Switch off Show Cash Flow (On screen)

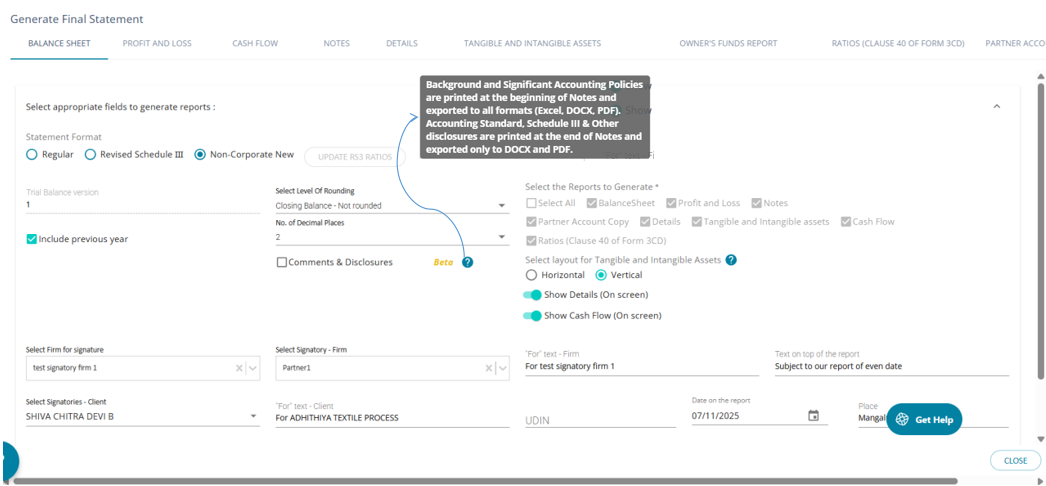(532, 316)
